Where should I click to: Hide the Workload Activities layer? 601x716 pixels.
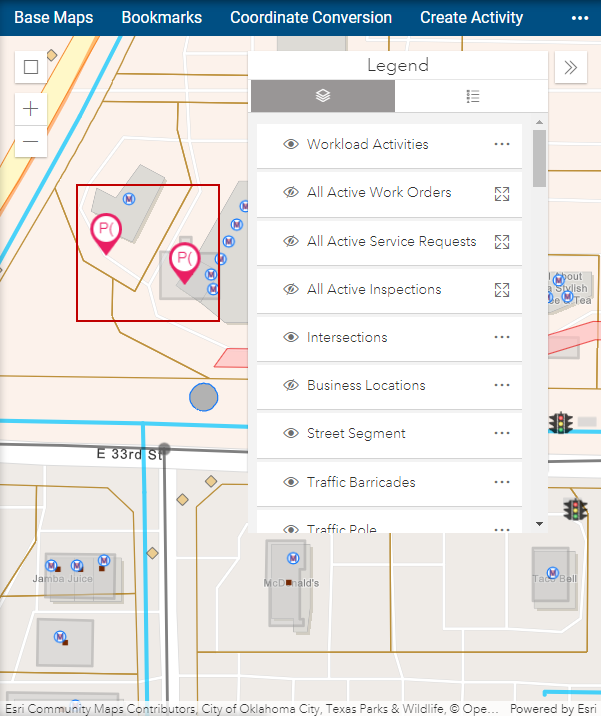[291, 145]
